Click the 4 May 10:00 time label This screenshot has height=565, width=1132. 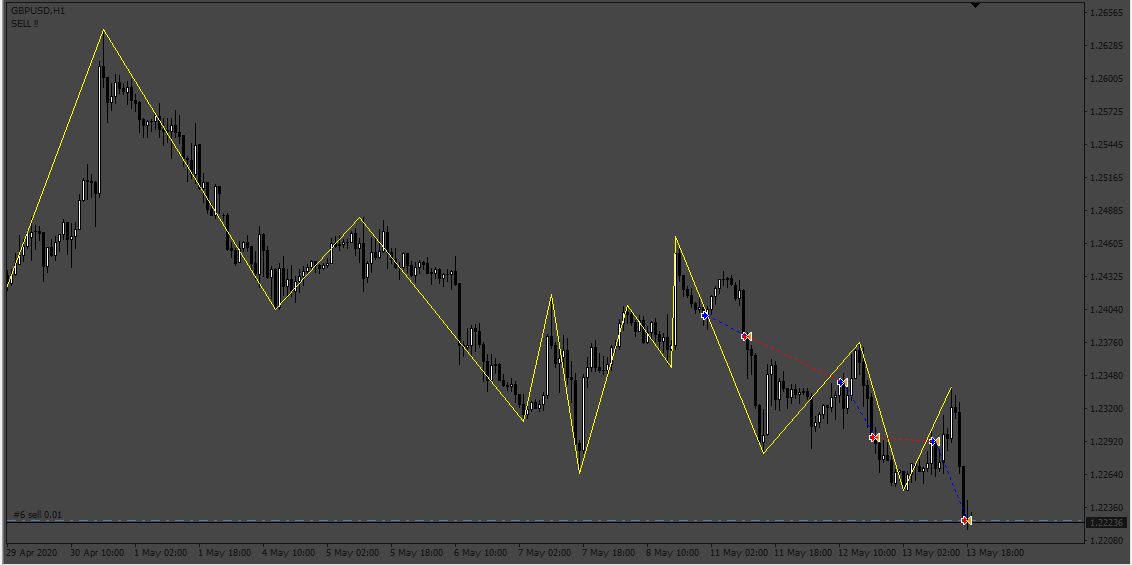pos(289,553)
